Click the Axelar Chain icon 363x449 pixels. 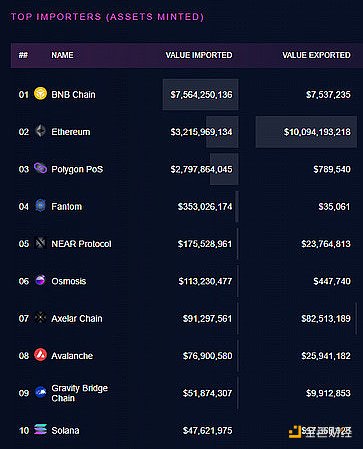[40, 317]
